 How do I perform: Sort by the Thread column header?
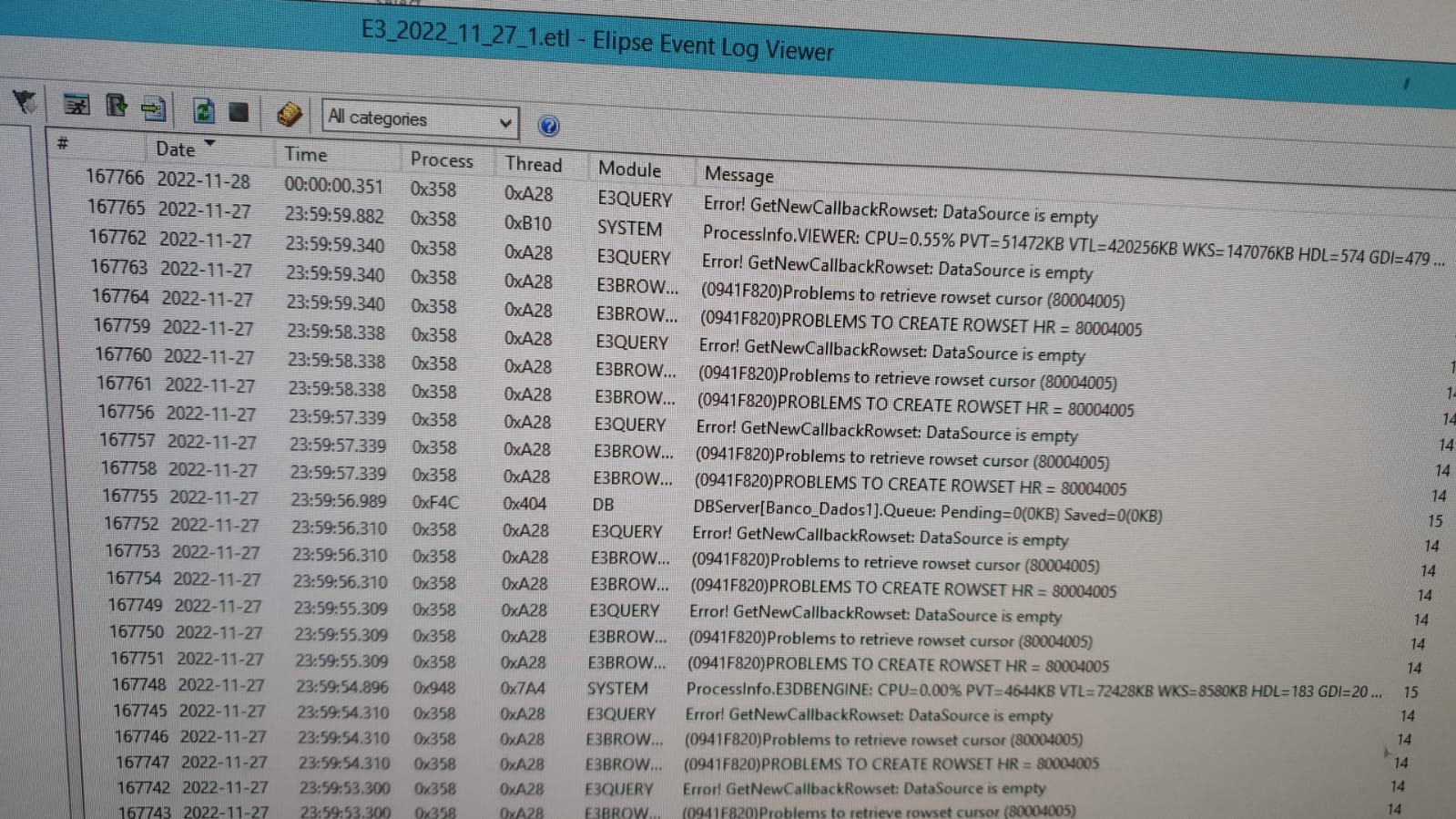pyautogui.click(x=534, y=164)
